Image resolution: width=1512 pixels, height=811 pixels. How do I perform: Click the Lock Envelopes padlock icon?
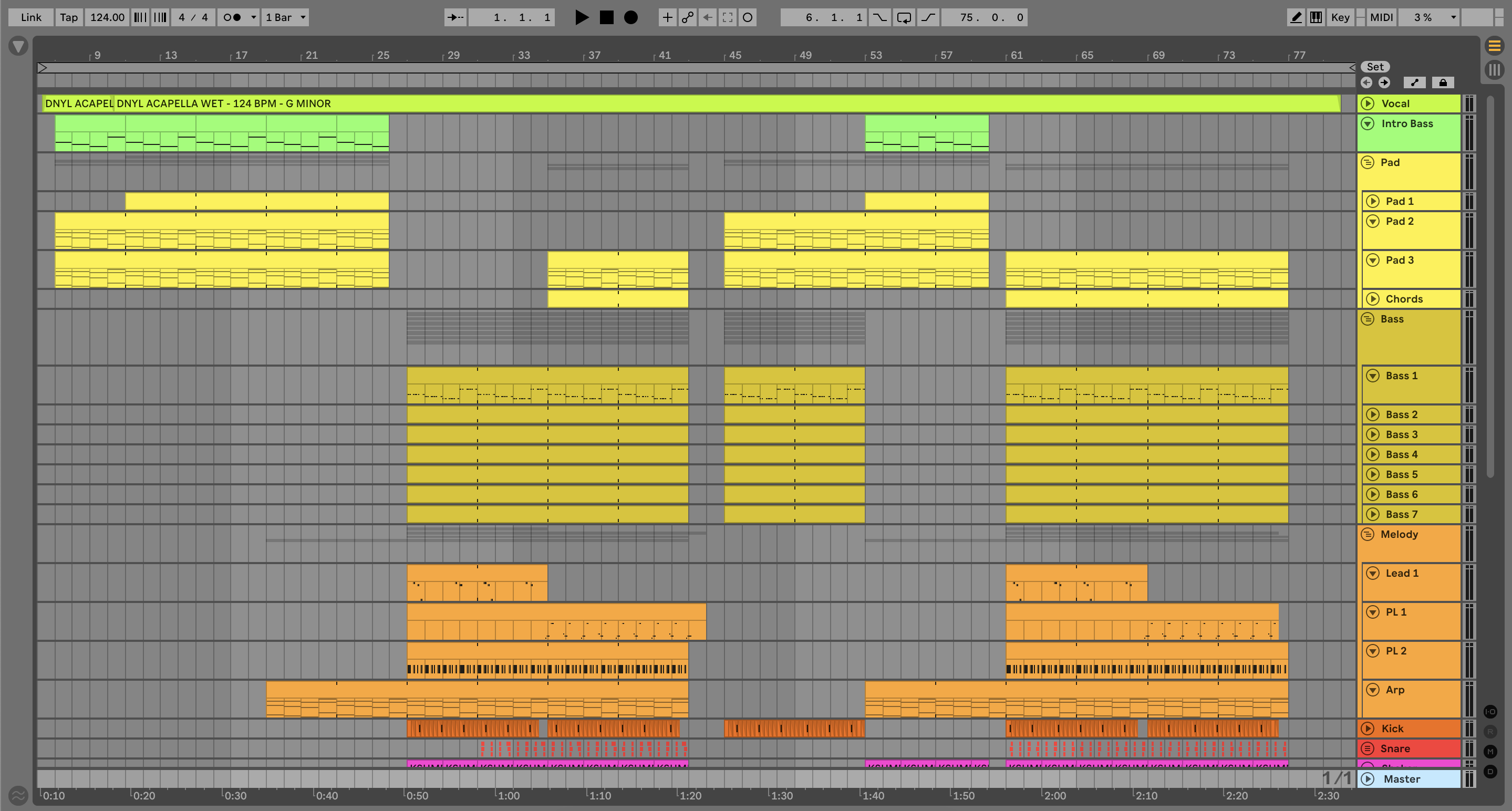tap(1443, 83)
